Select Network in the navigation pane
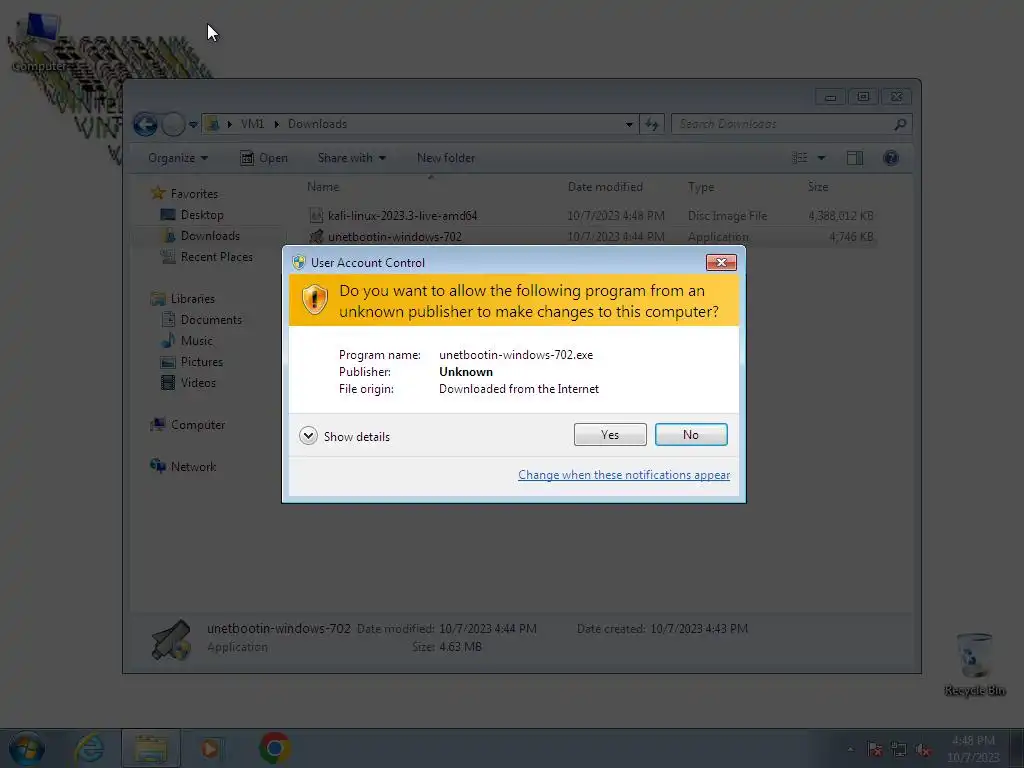The width and height of the screenshot is (1024, 768). [x=193, y=466]
